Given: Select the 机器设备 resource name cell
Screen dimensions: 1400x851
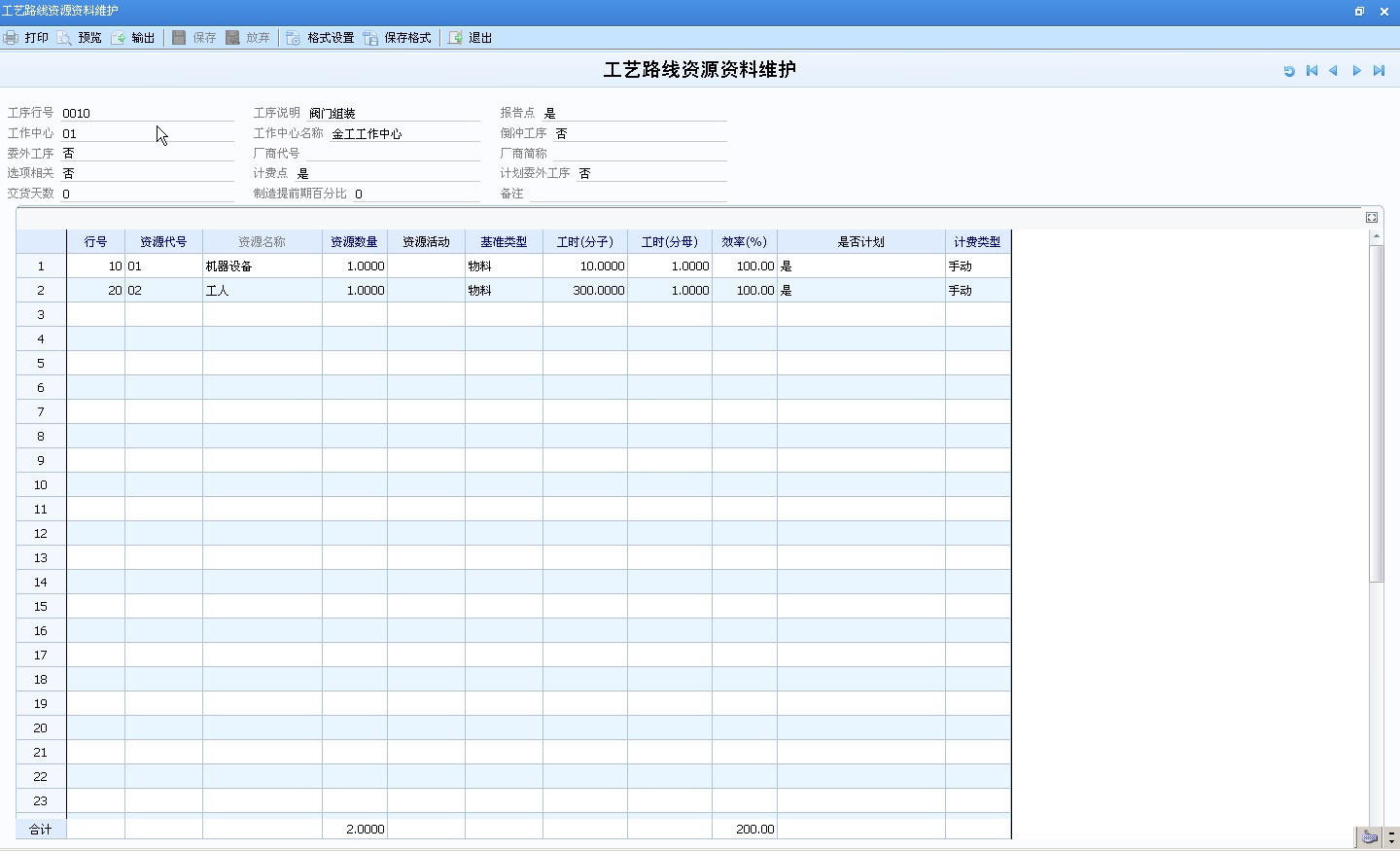Looking at the screenshot, I should (x=262, y=266).
